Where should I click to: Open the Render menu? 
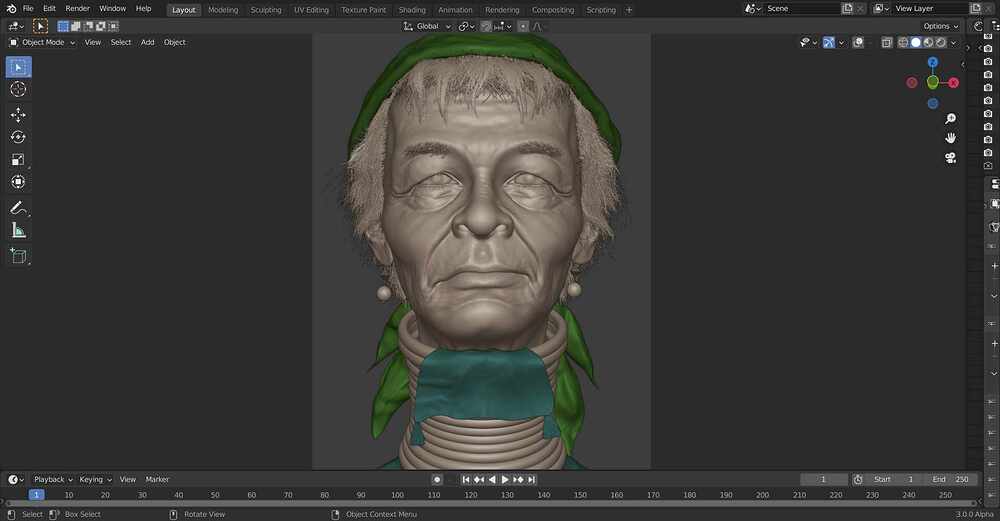click(x=78, y=9)
